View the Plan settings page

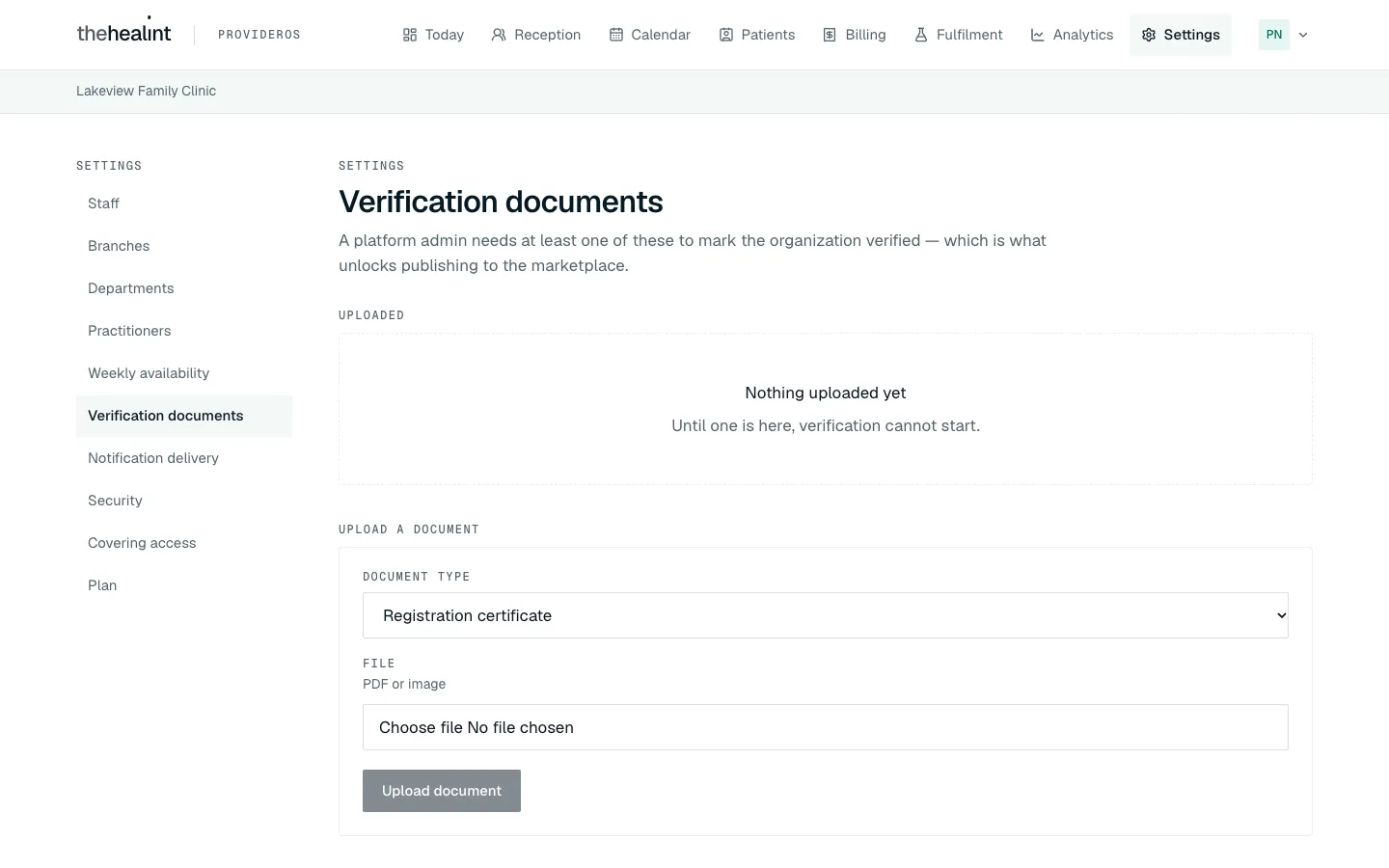coord(184,585)
